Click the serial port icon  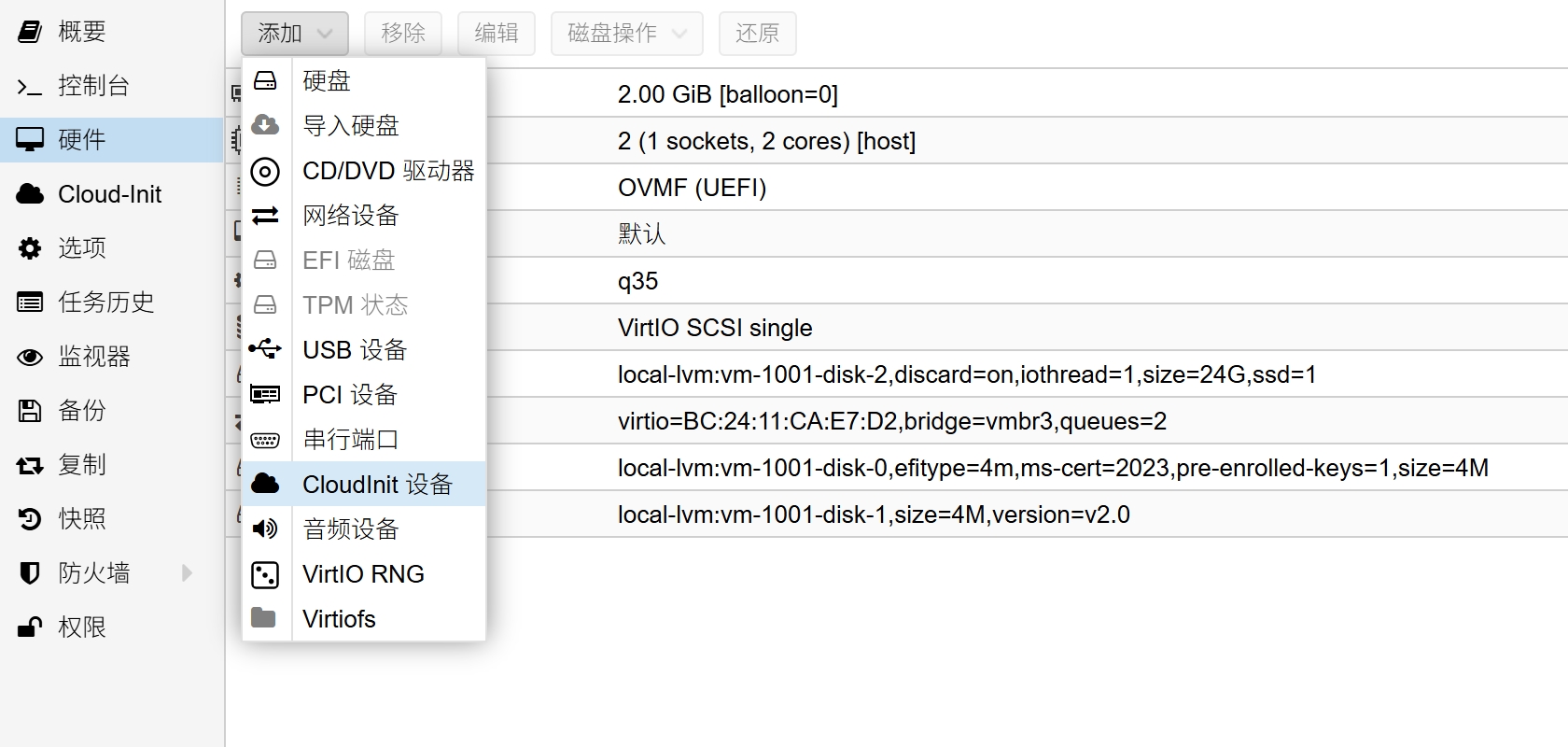pos(265,440)
